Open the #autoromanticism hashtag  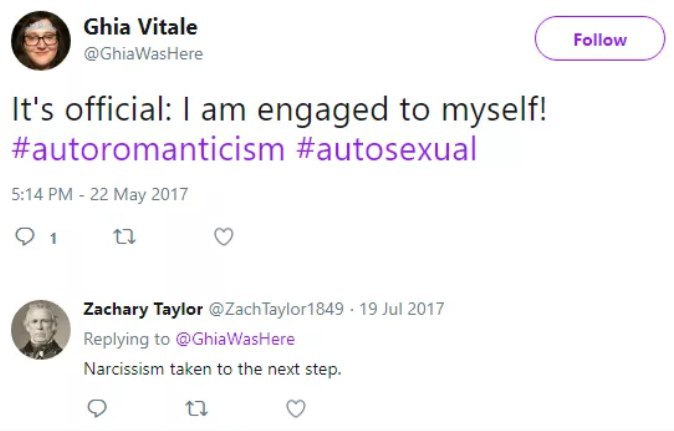(x=148, y=150)
